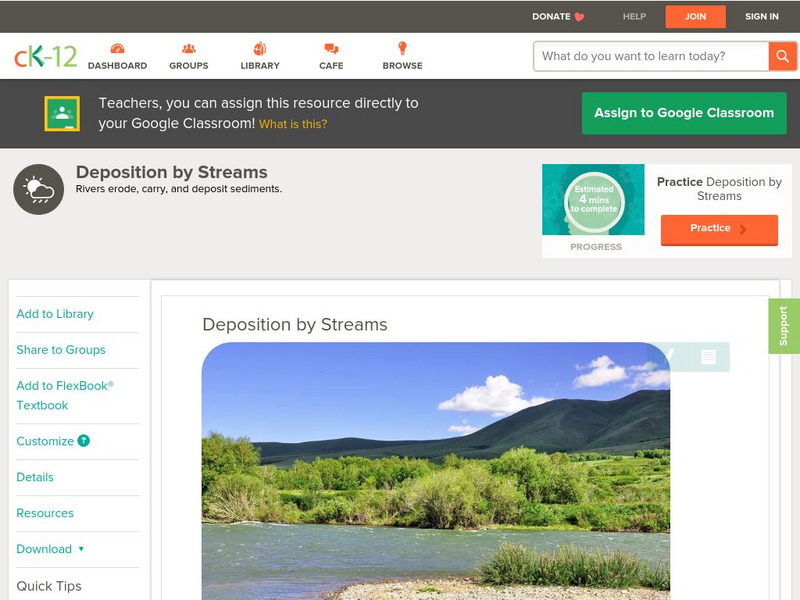Viewport: 800px width, 600px height.
Task: Click Share to Groups link
Action: tap(61, 350)
